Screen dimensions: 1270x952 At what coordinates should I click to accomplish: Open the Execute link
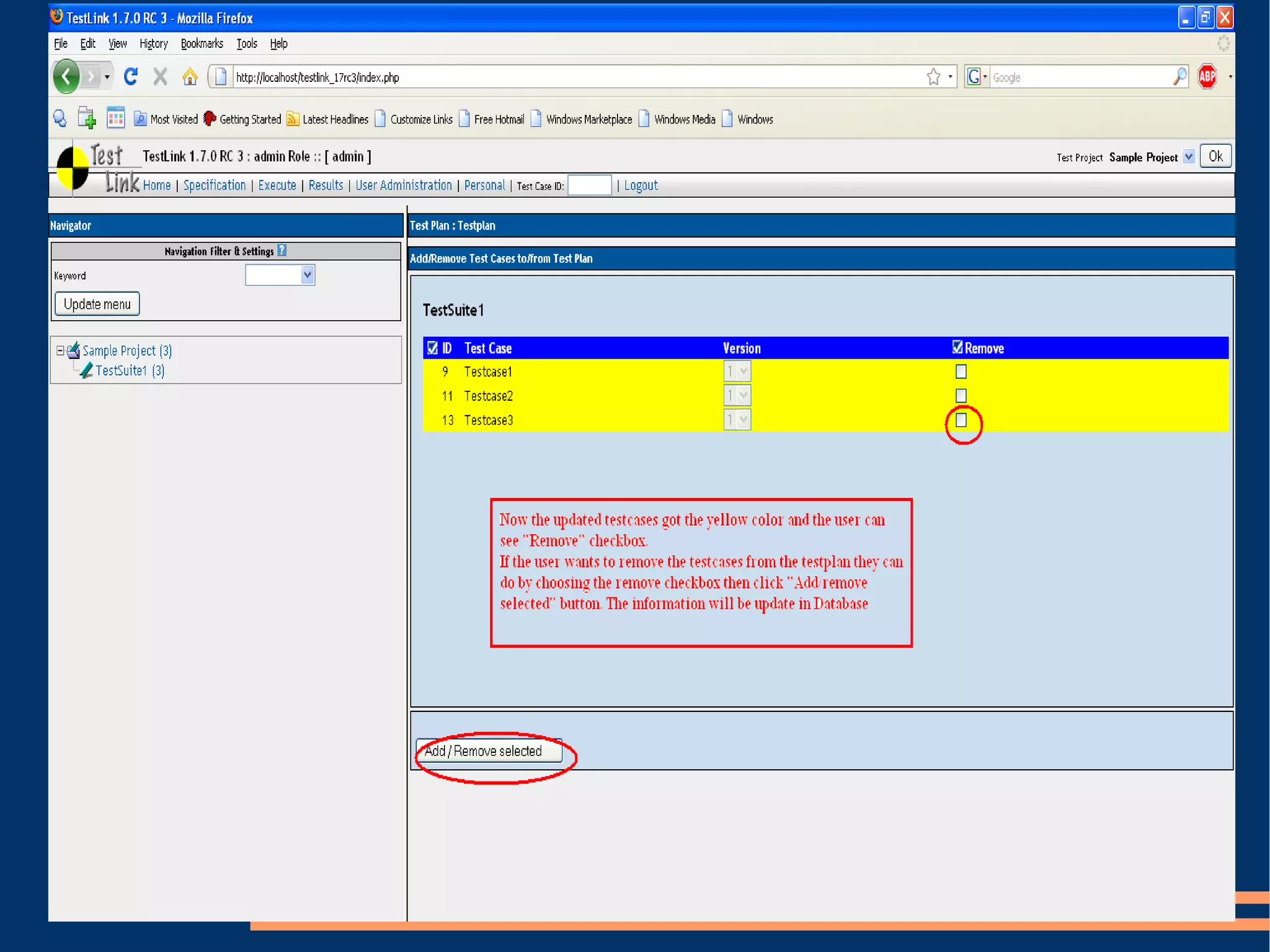pyautogui.click(x=277, y=185)
